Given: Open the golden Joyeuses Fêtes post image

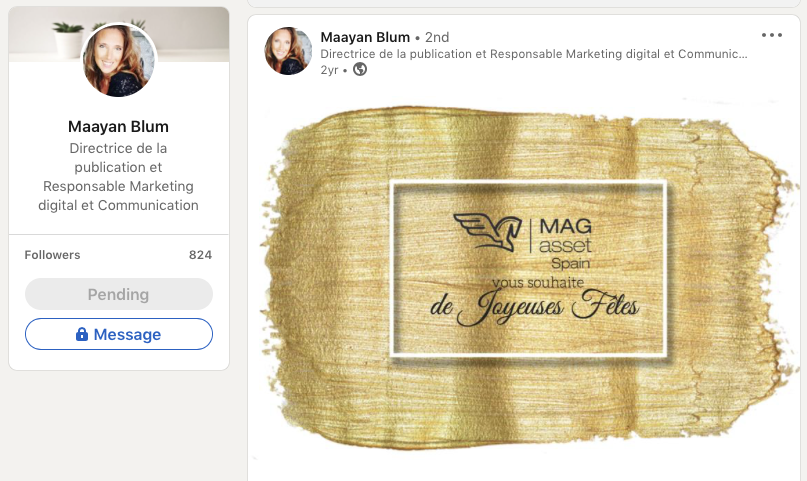Looking at the screenshot, I should [x=525, y=278].
